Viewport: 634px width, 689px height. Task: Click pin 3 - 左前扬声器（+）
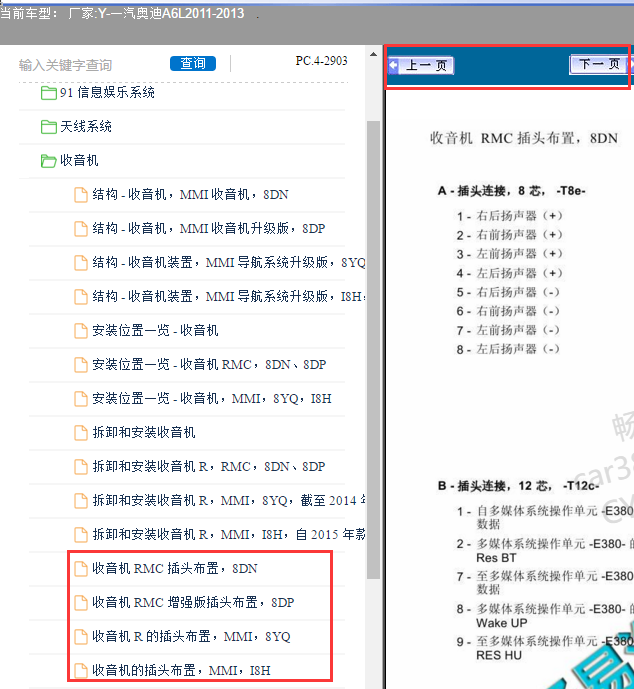click(x=509, y=254)
